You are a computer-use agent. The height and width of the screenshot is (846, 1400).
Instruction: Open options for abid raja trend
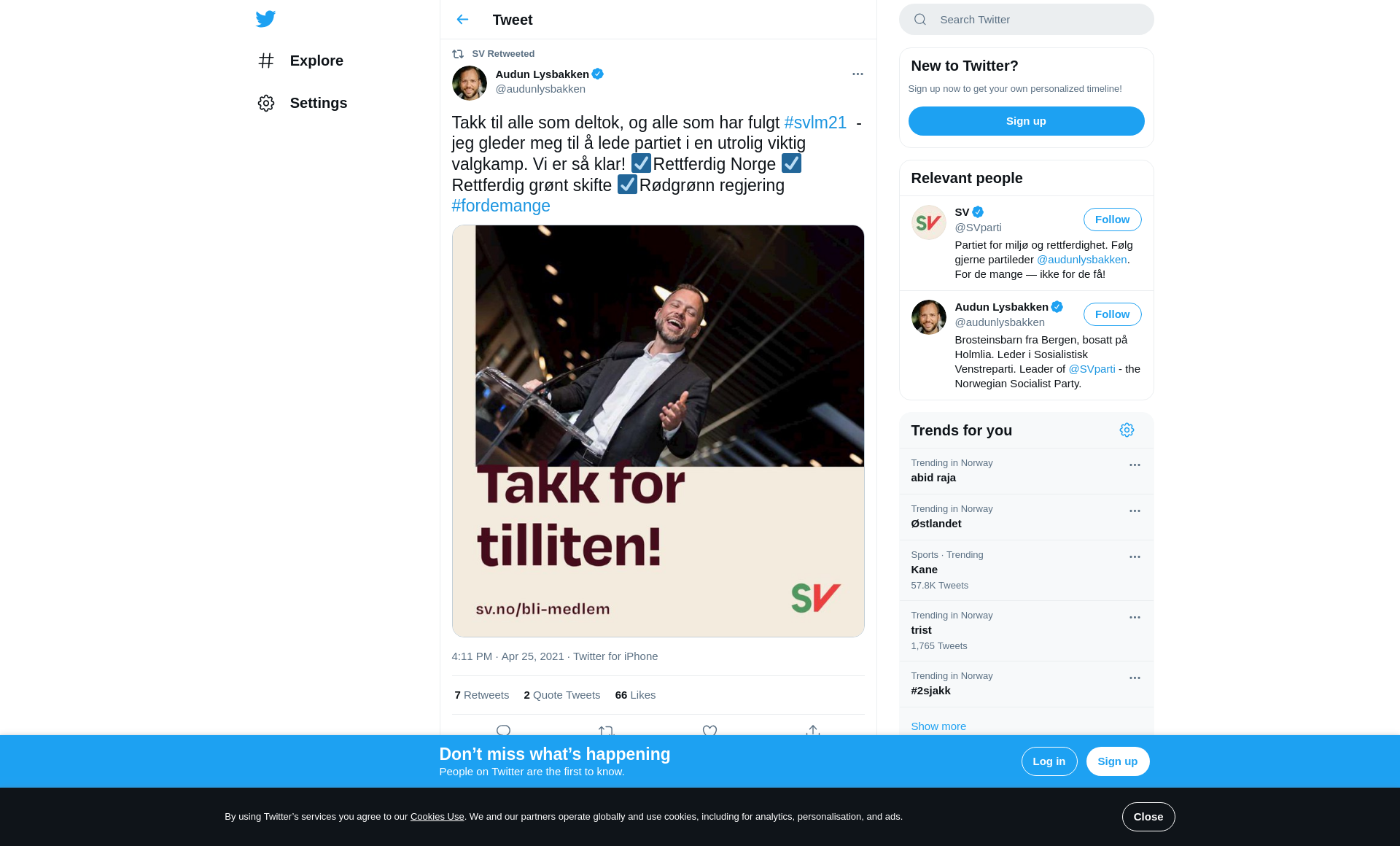[1135, 465]
